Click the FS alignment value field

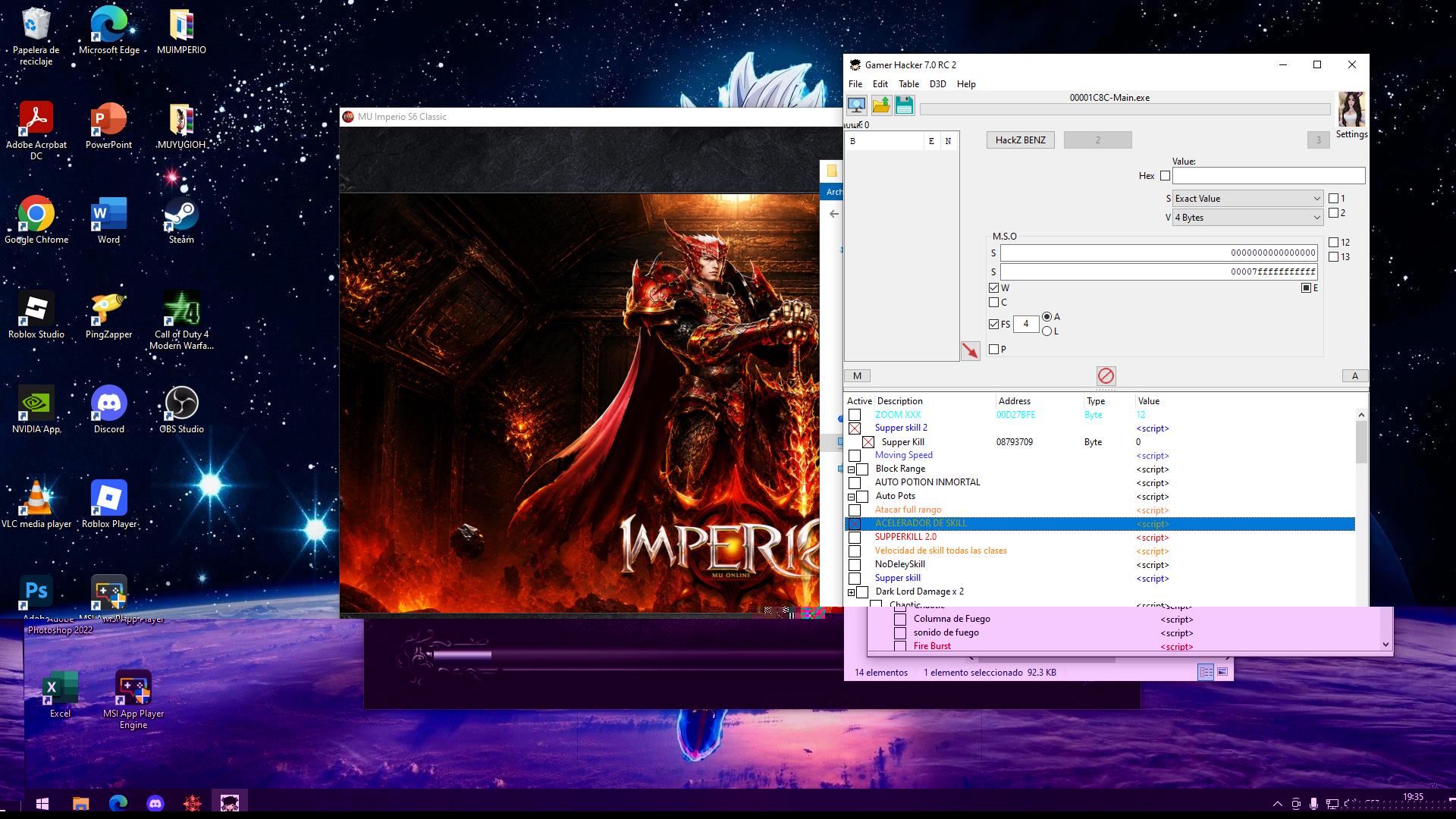click(1025, 325)
